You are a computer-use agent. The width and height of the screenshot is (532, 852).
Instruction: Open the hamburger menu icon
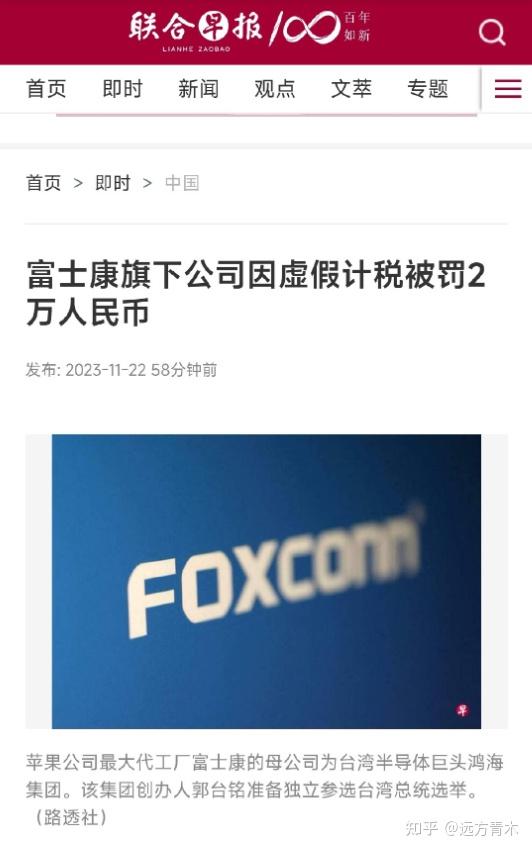pyautogui.click(x=508, y=89)
